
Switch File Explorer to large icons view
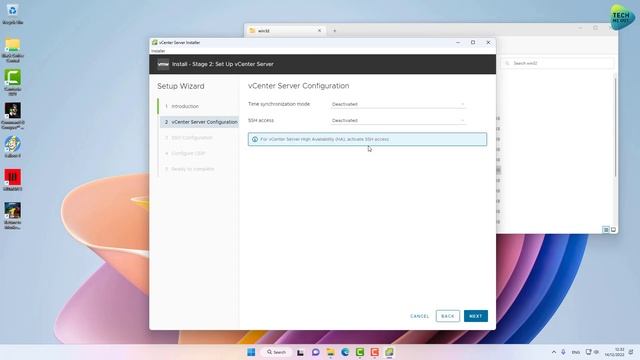point(613,230)
